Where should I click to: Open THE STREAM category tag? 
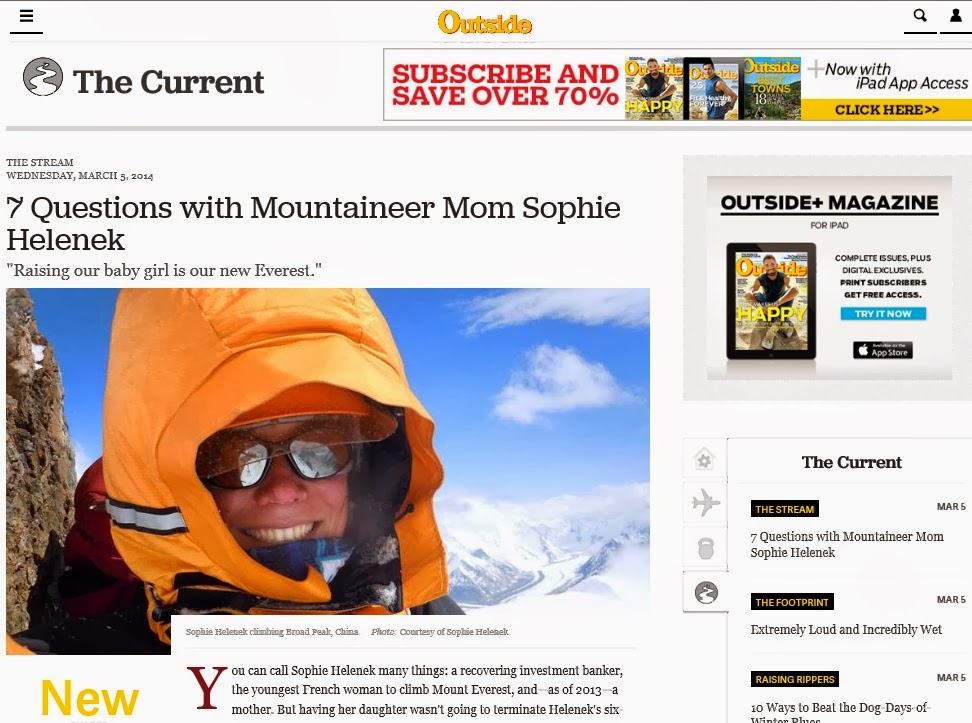pos(784,509)
